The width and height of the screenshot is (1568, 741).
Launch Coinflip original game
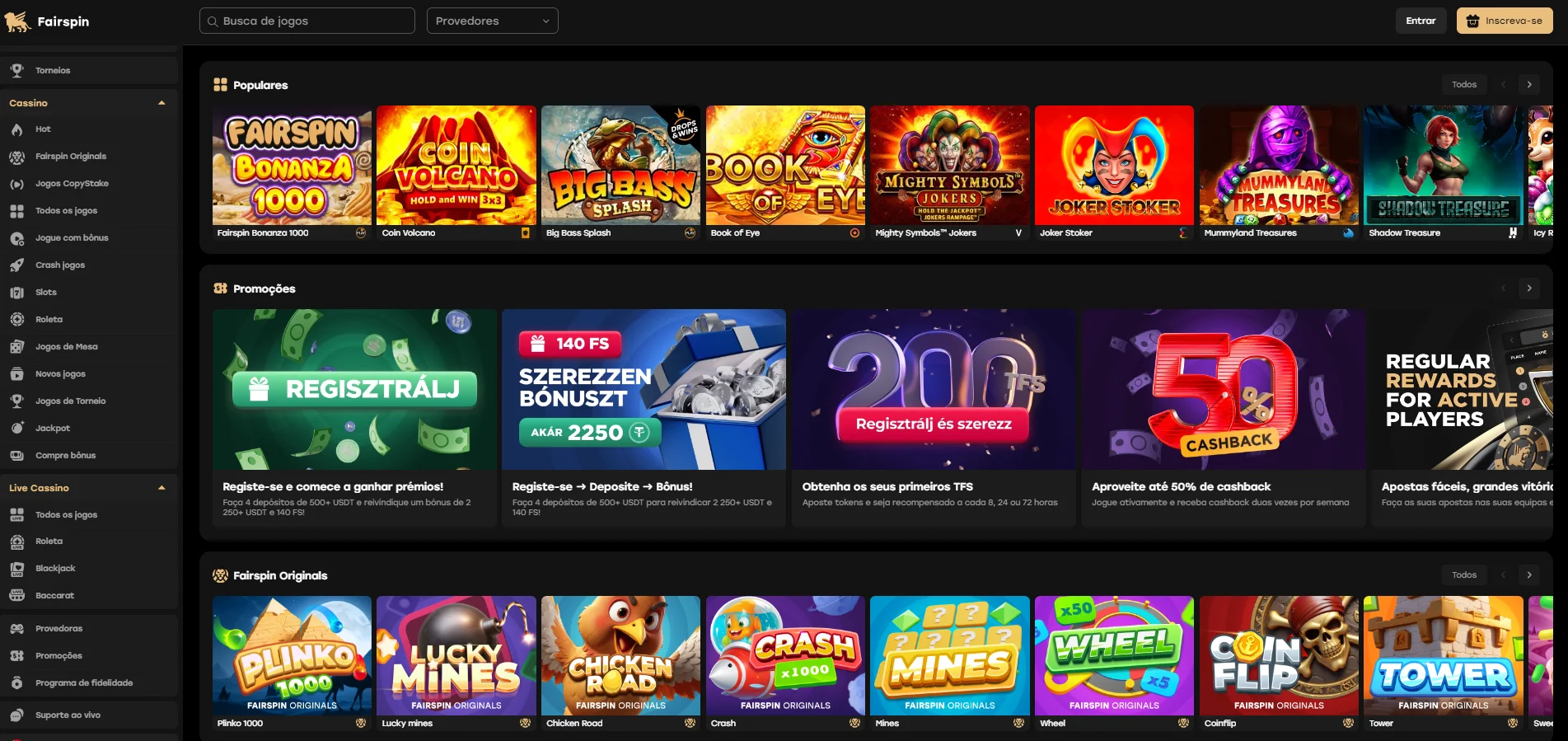tap(1279, 656)
